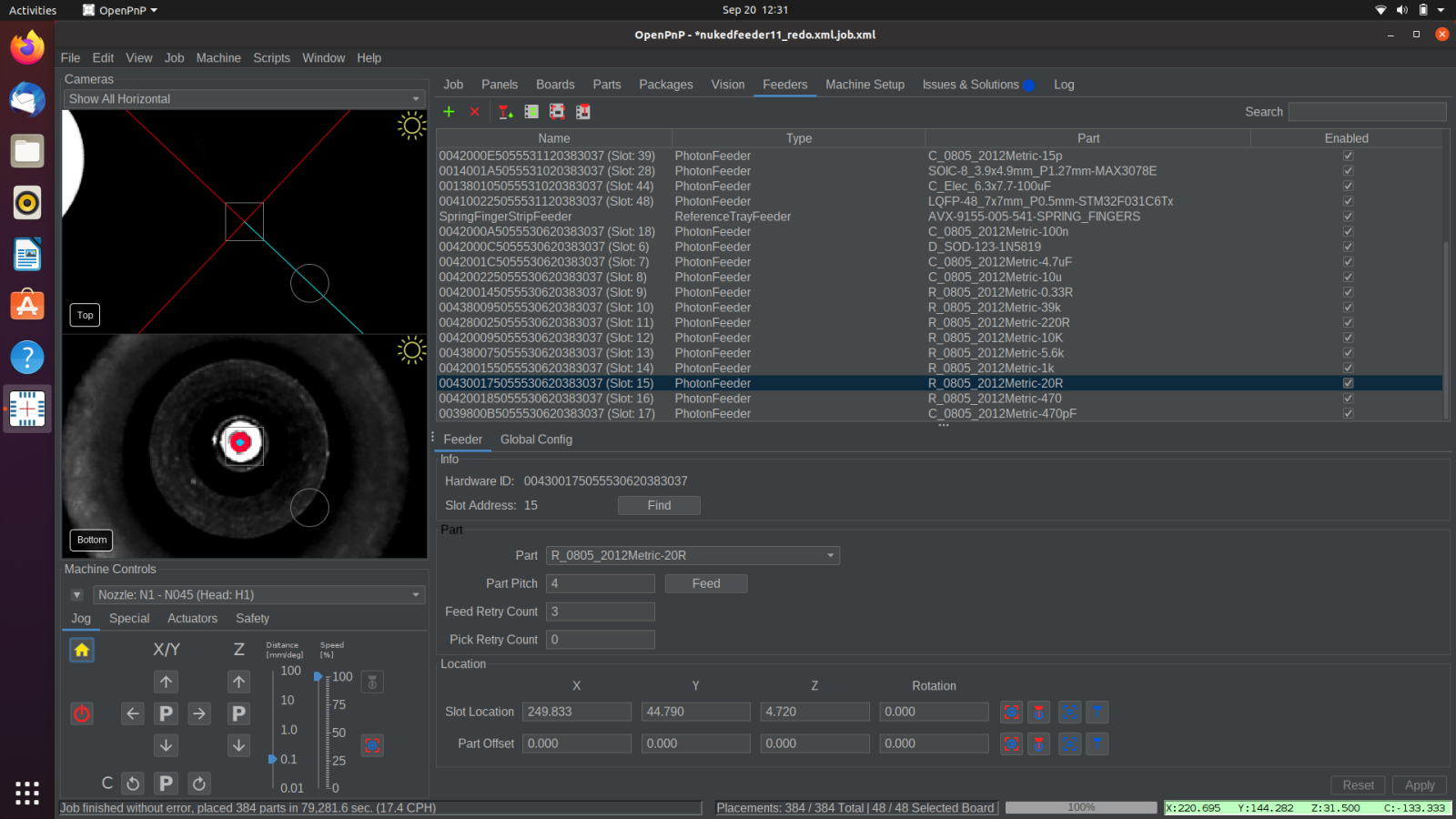Open the Machine menu
Image resolution: width=1456 pixels, height=819 pixels.
[218, 57]
